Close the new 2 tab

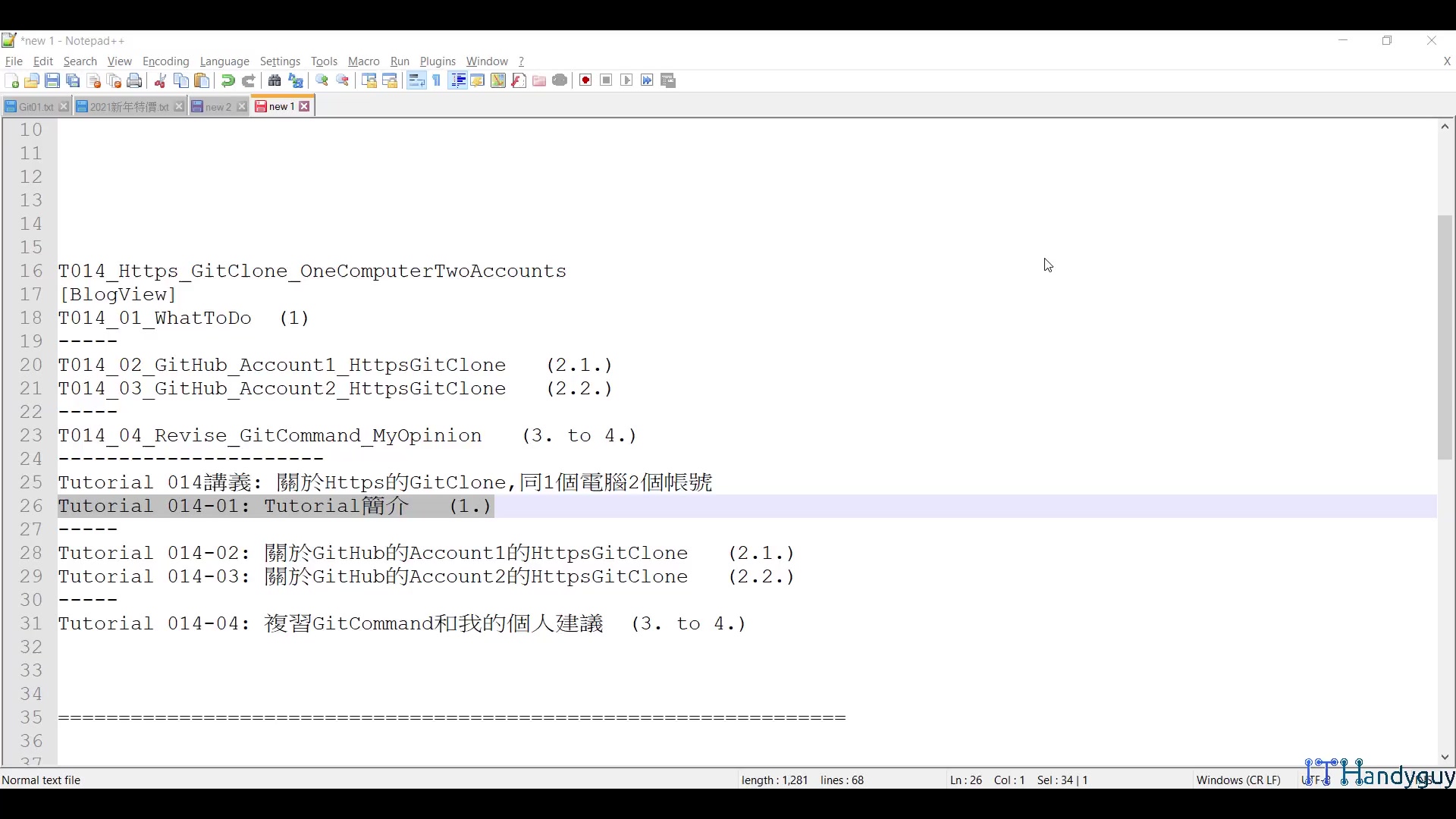[242, 107]
